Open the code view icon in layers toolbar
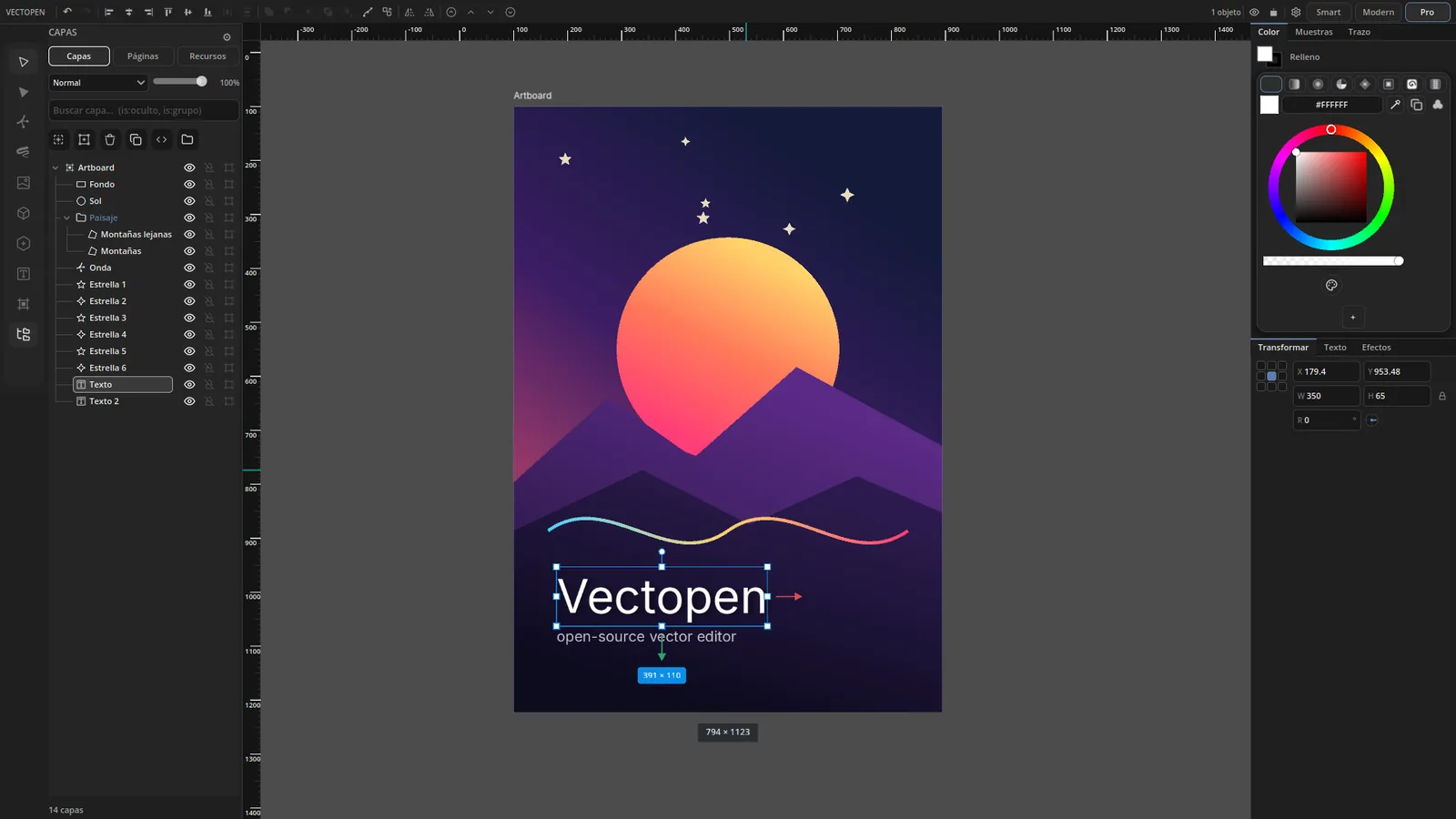Screen dimensions: 1456x819 click(x=161, y=139)
